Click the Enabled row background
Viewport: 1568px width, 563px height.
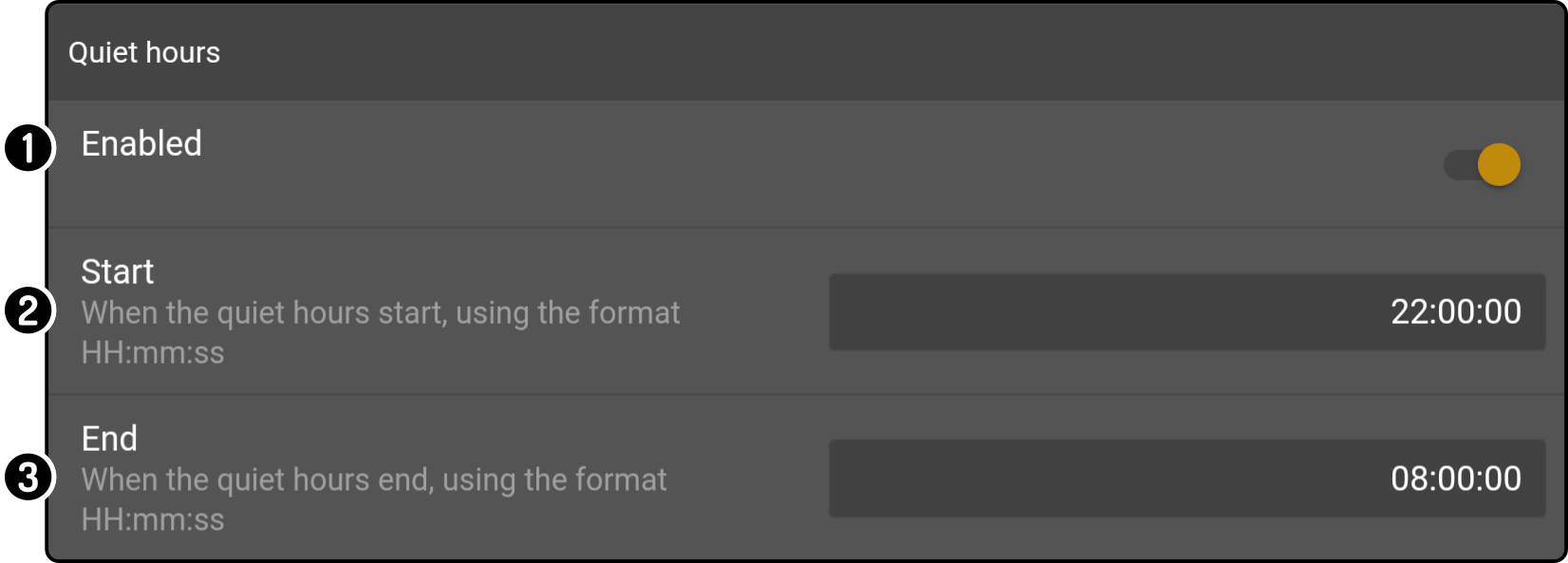[806, 164]
